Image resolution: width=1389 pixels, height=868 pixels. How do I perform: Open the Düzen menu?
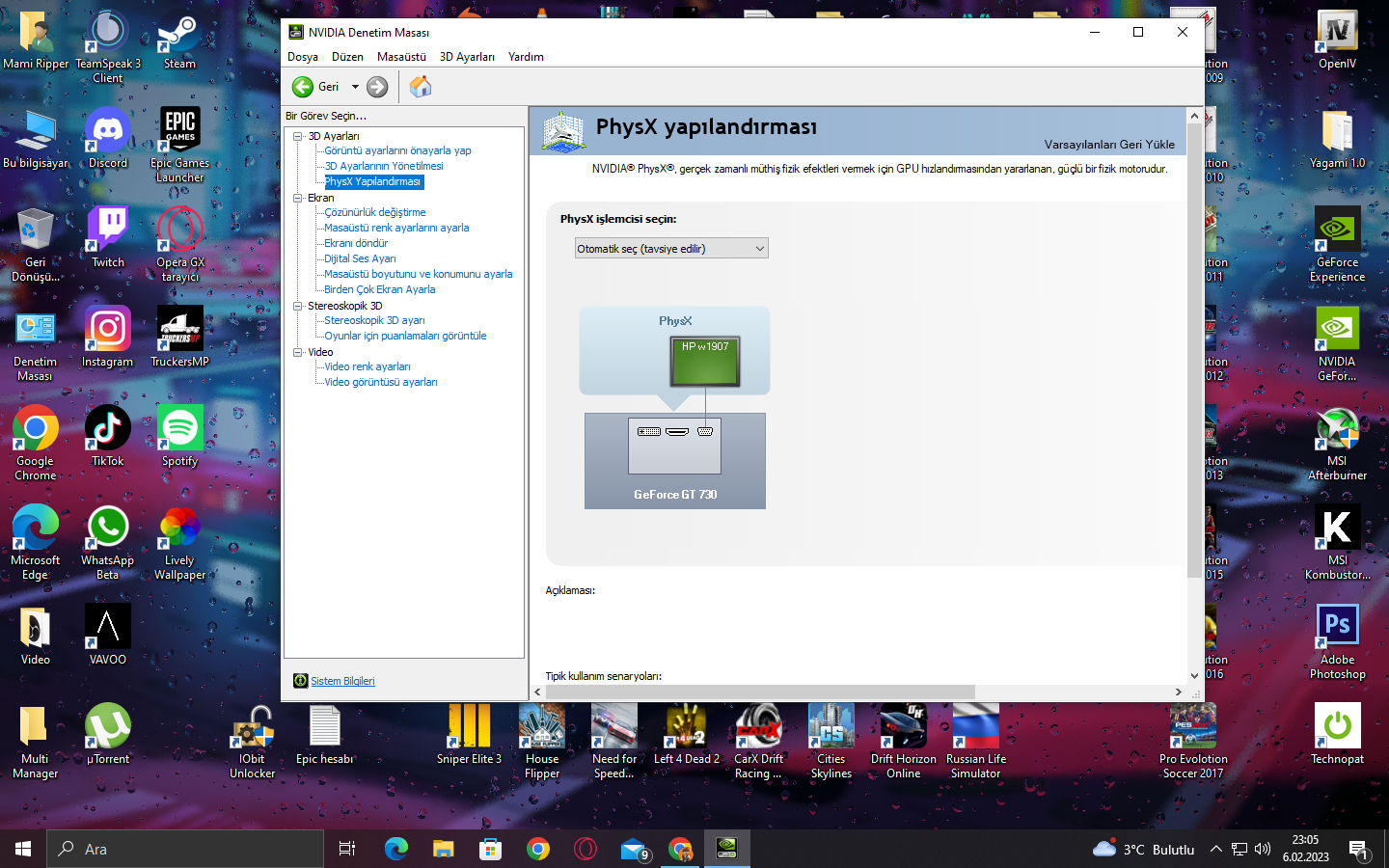347,57
